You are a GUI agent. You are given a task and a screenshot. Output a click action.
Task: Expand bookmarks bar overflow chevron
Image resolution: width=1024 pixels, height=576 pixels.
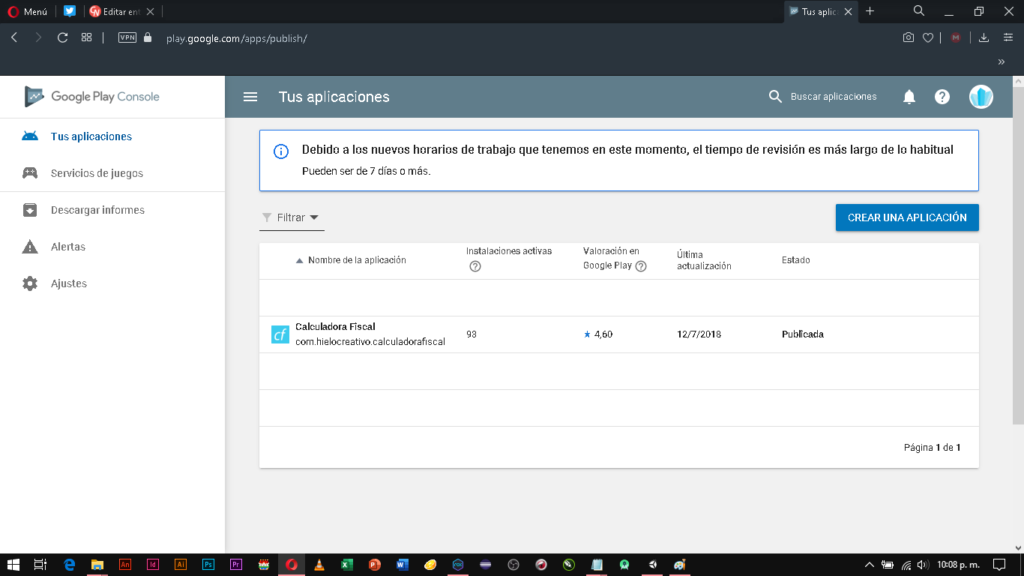[1001, 62]
